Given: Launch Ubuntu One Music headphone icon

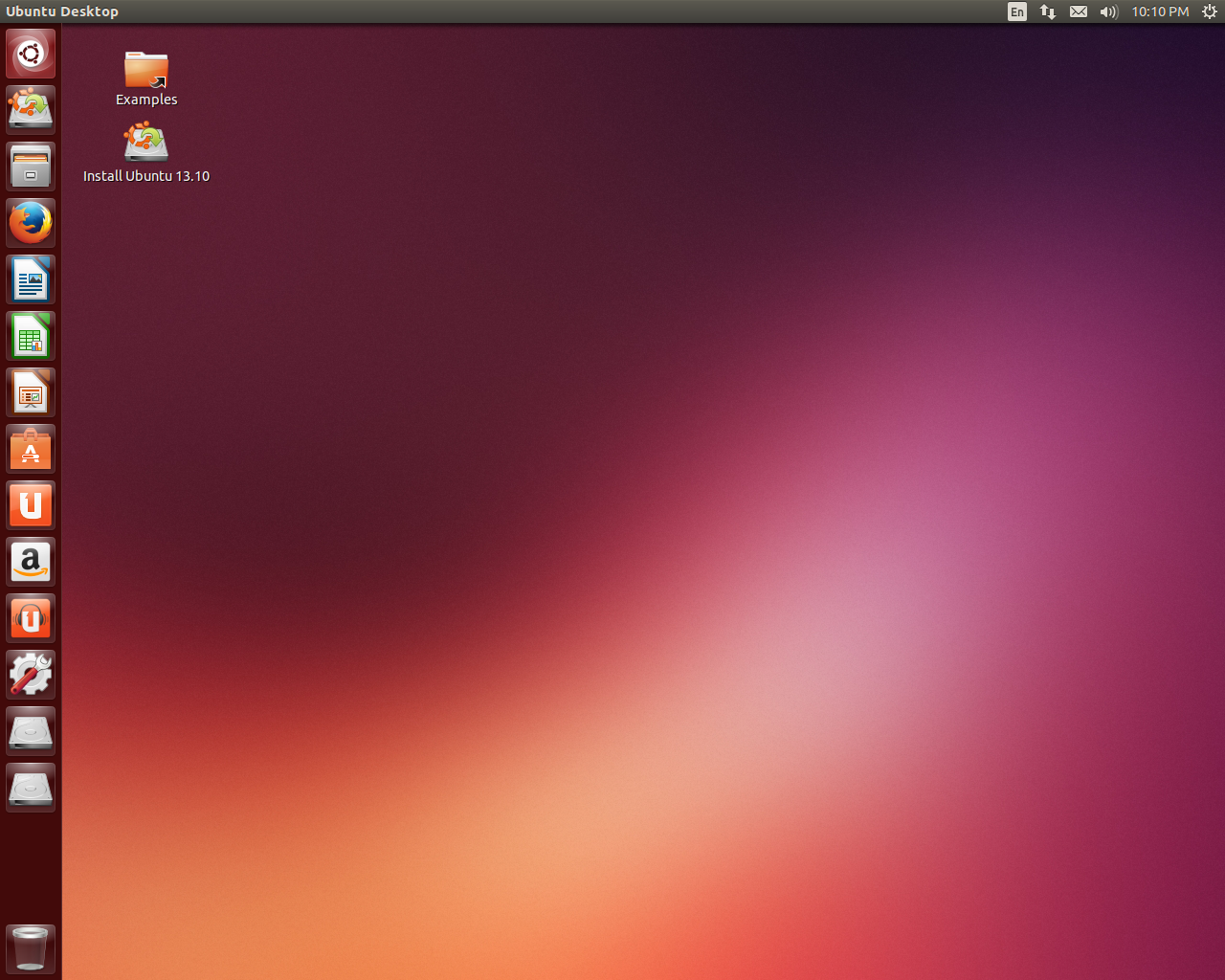Looking at the screenshot, I should pyautogui.click(x=31, y=618).
